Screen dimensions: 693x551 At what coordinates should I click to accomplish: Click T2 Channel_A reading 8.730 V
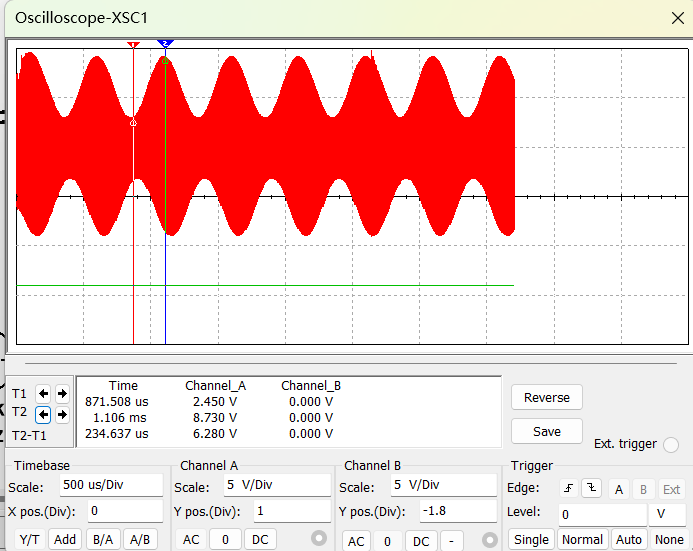[215, 418]
